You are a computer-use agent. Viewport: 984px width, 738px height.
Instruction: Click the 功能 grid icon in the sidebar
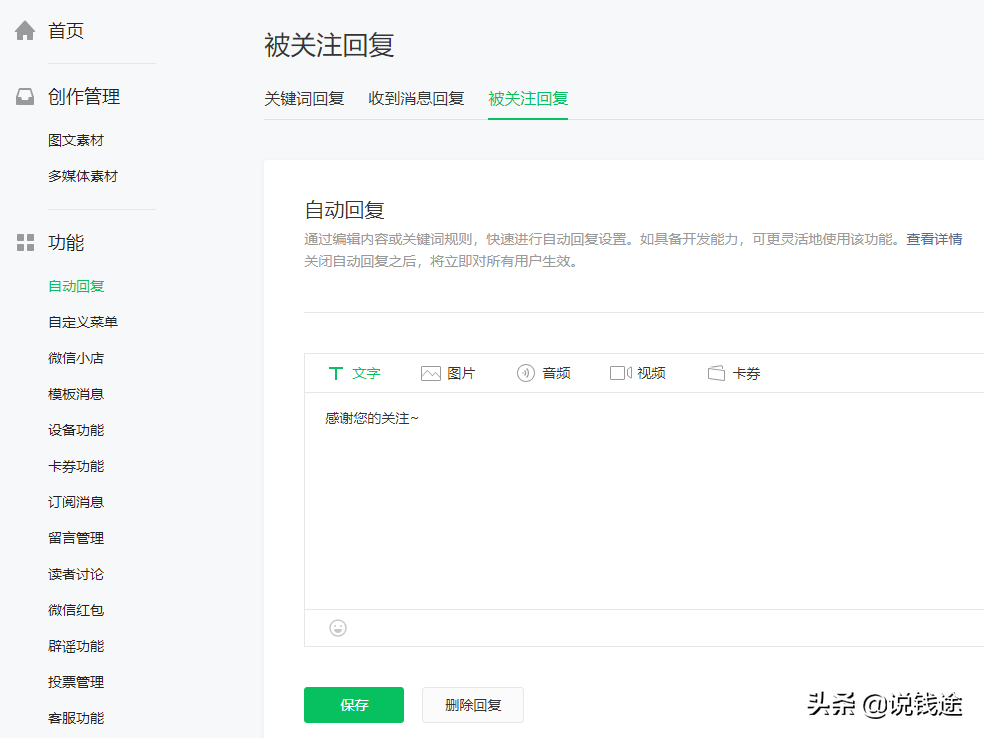click(24, 242)
